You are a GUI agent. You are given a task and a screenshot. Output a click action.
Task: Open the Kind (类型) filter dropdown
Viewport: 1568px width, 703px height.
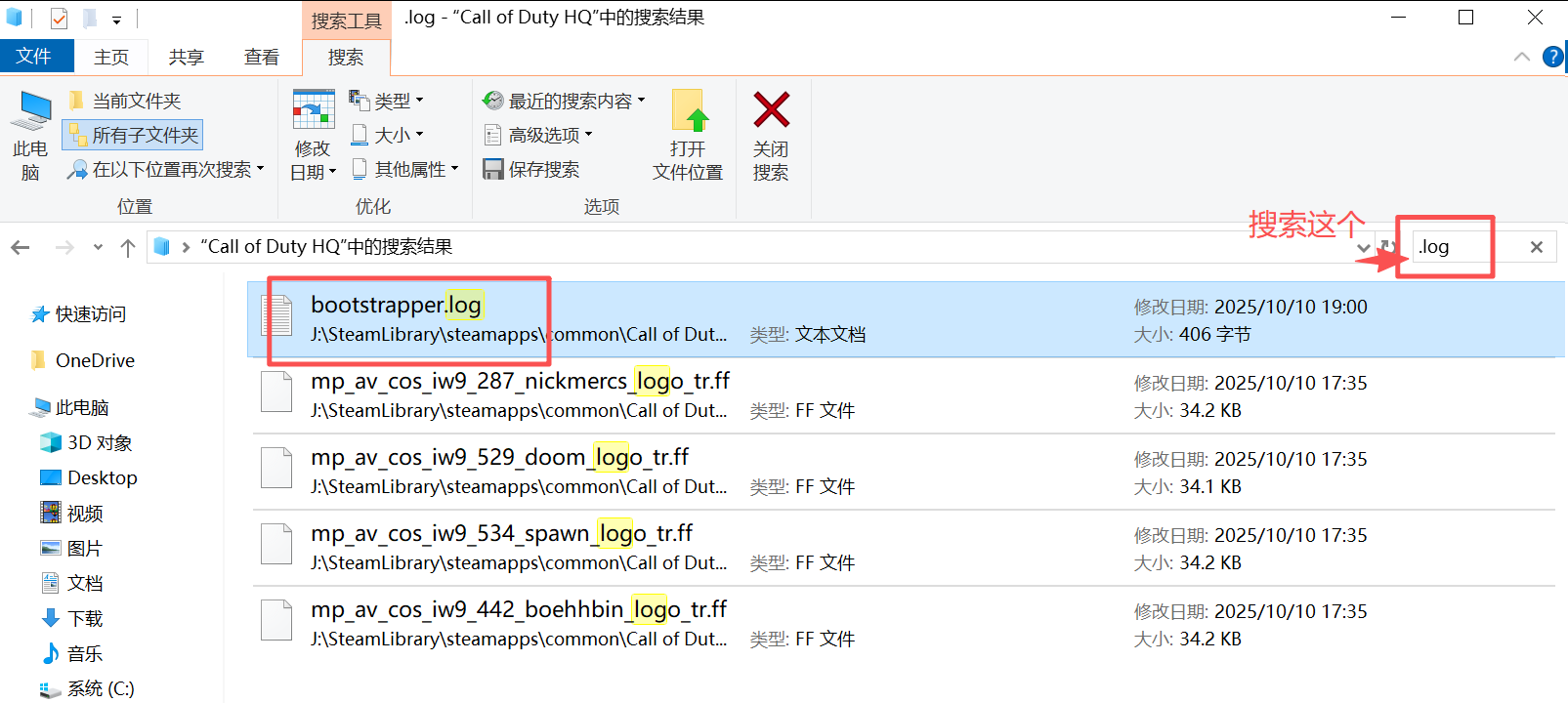(387, 101)
